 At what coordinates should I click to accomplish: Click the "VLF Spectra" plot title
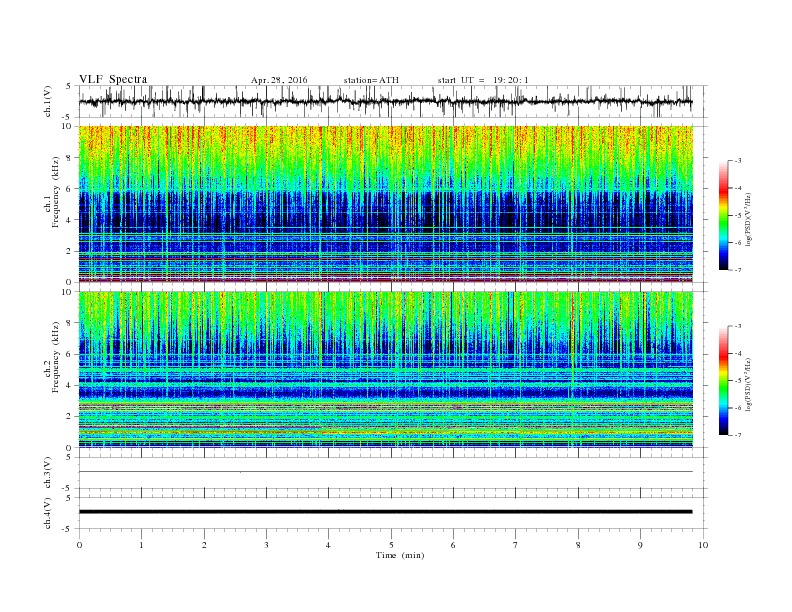tap(113, 79)
